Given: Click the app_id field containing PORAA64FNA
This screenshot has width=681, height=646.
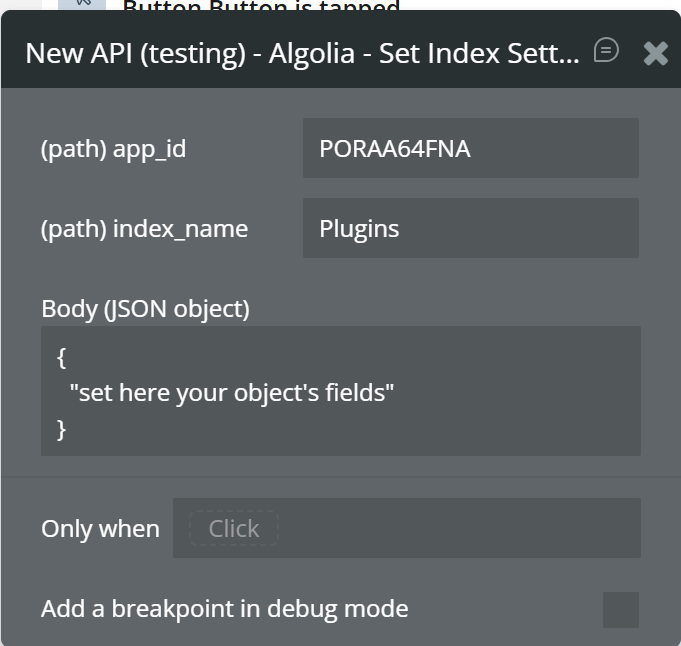Looking at the screenshot, I should click(x=470, y=148).
